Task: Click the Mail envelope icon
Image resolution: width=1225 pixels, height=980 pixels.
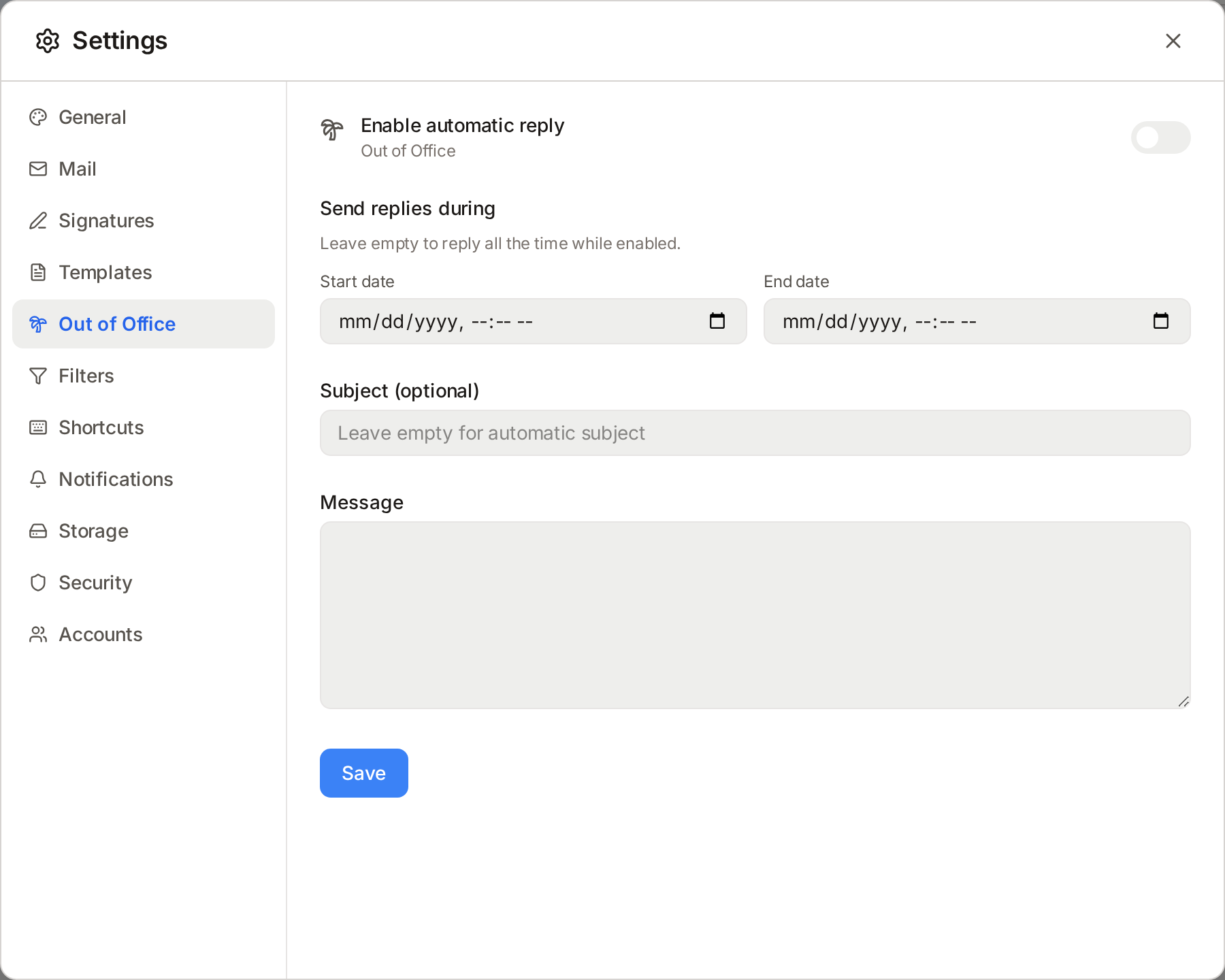Action: (38, 169)
